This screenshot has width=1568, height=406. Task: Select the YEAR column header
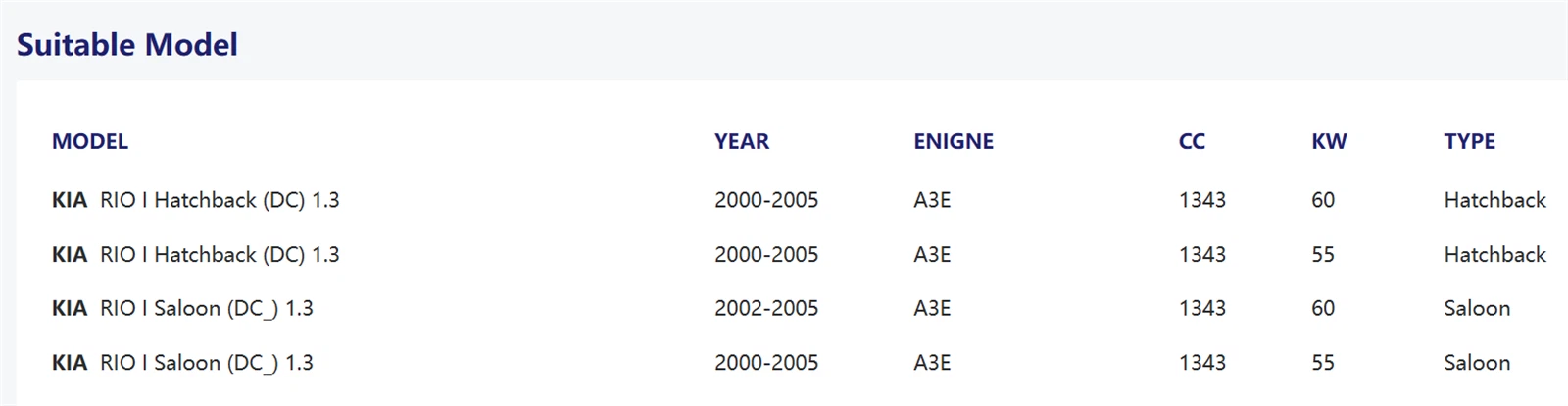(742, 141)
